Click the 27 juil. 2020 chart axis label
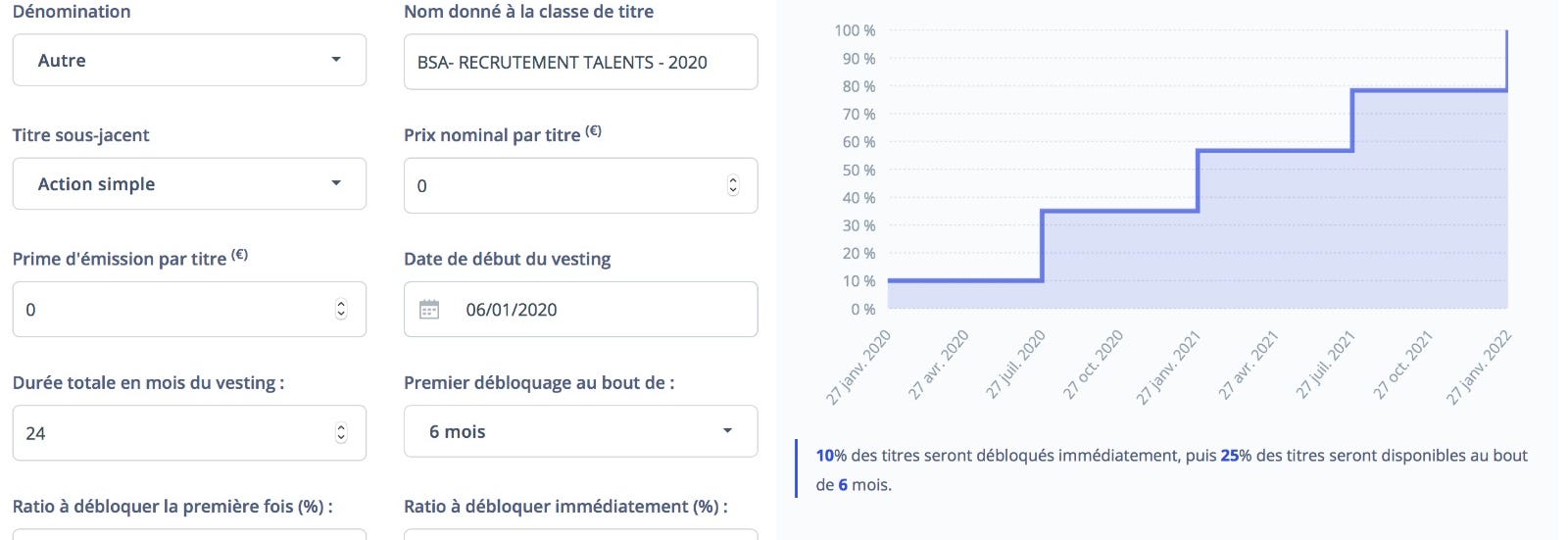This screenshot has height=540, width=1568. point(1016,365)
